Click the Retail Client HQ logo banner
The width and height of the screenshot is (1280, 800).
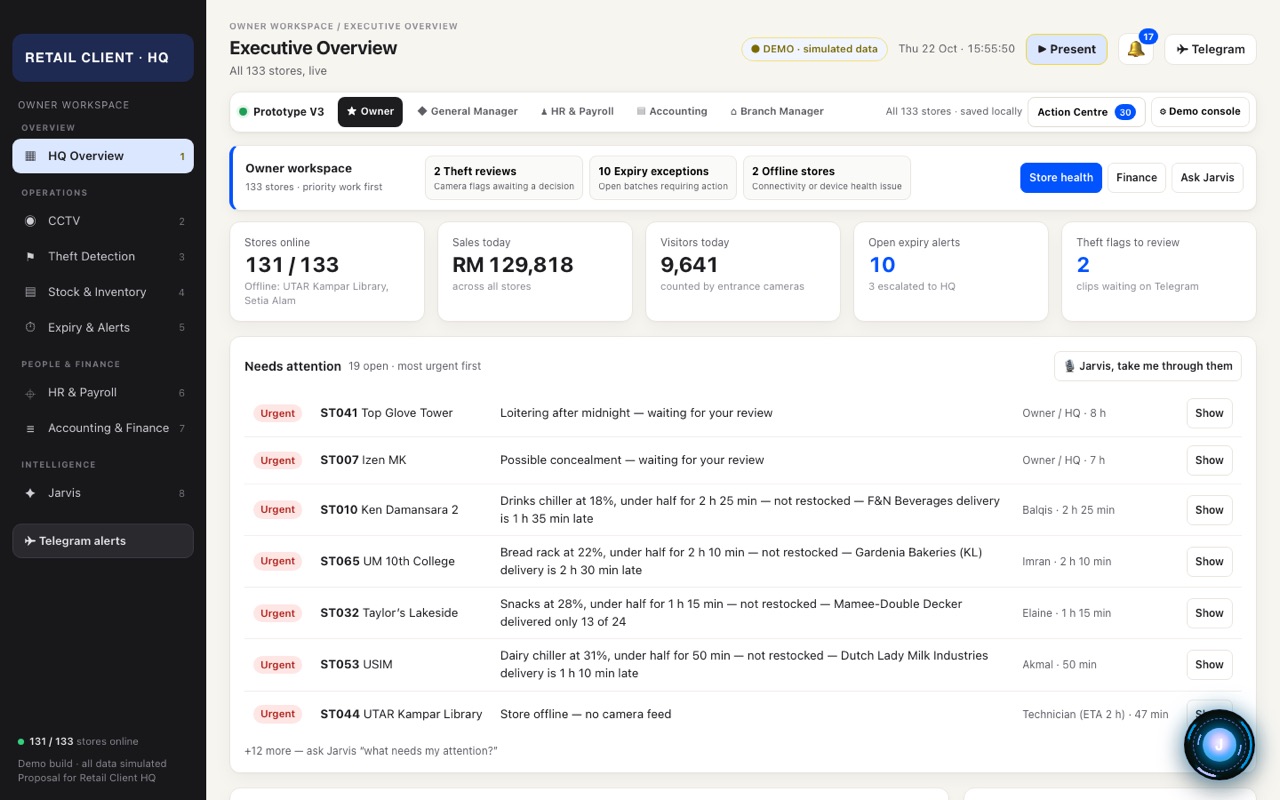coord(103,58)
